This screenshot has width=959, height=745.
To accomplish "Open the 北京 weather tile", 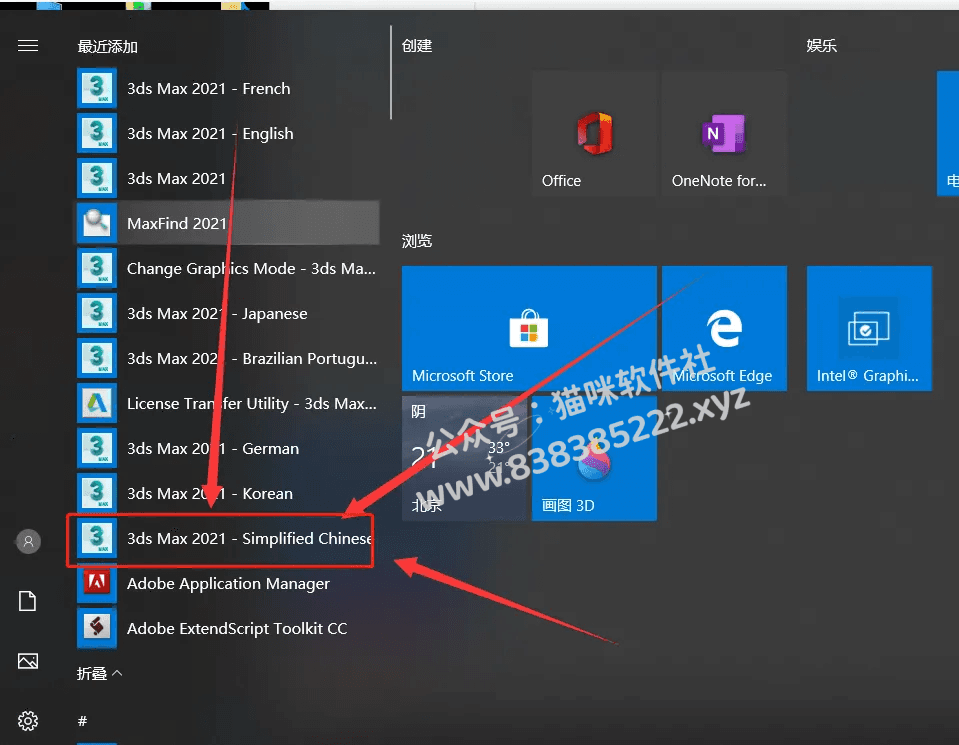I will pyautogui.click(x=465, y=458).
